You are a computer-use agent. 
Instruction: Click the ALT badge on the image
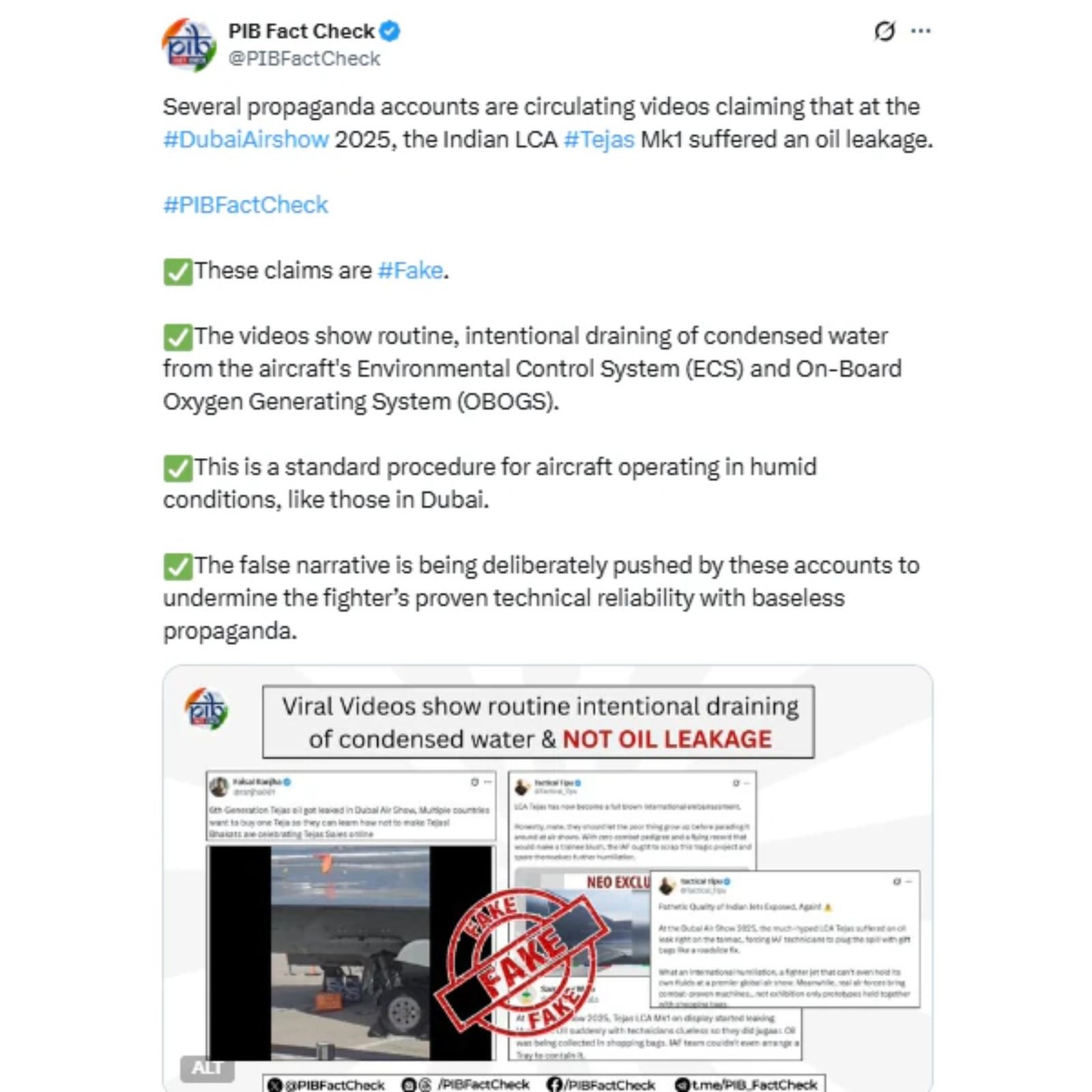coord(207,1068)
